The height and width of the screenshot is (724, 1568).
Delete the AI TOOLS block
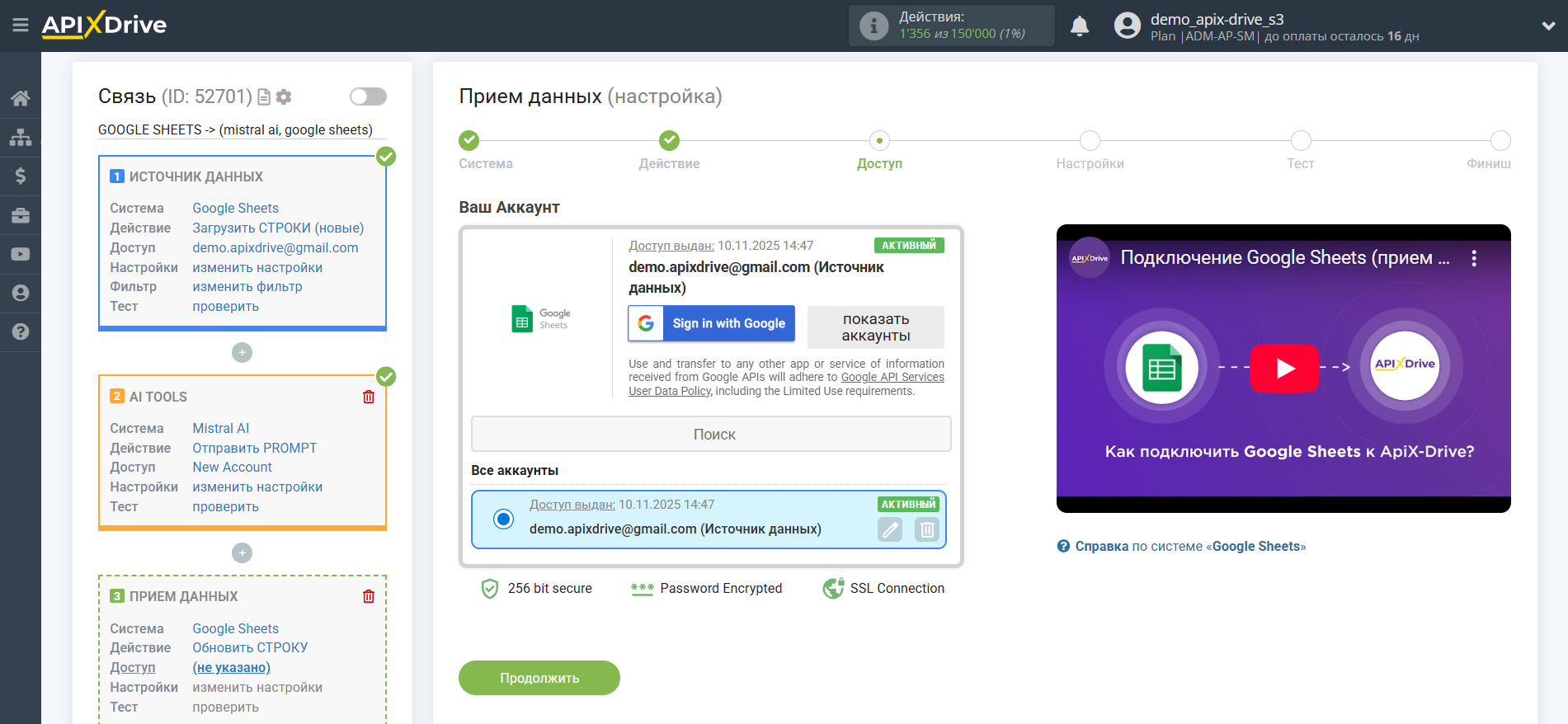(x=369, y=397)
